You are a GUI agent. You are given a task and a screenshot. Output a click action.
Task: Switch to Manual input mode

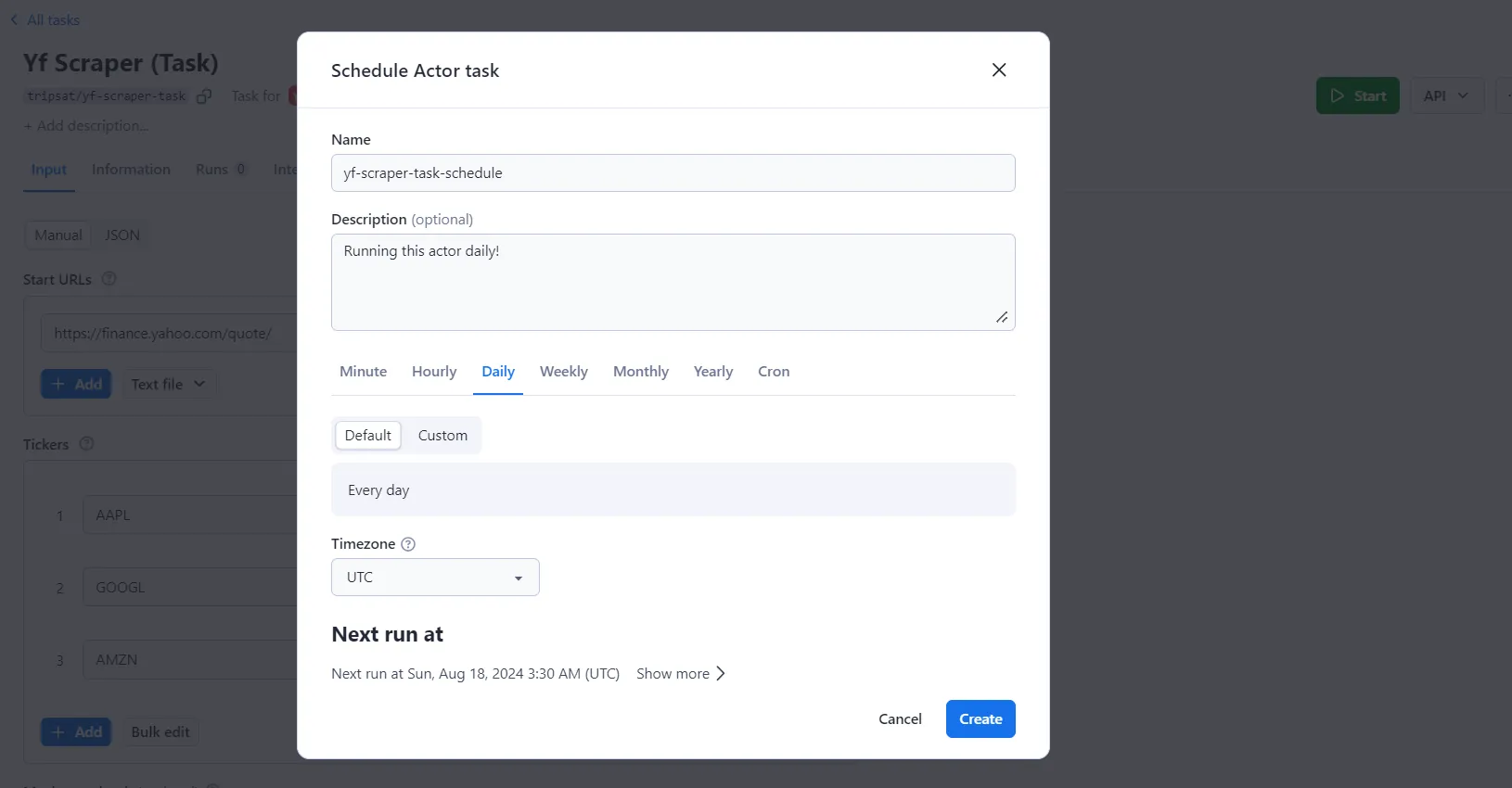(58, 235)
